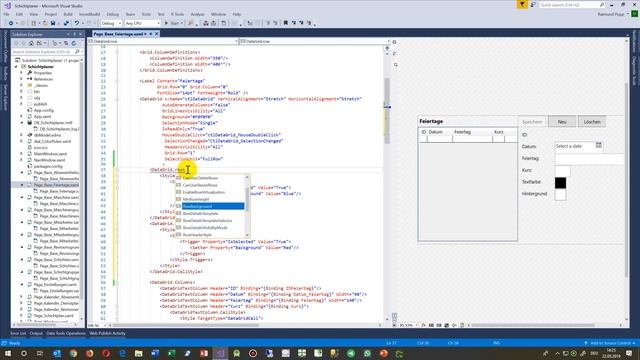Click the Quick Launch search box
The width and height of the screenshot is (640, 360).
pyautogui.click(x=571, y=4)
